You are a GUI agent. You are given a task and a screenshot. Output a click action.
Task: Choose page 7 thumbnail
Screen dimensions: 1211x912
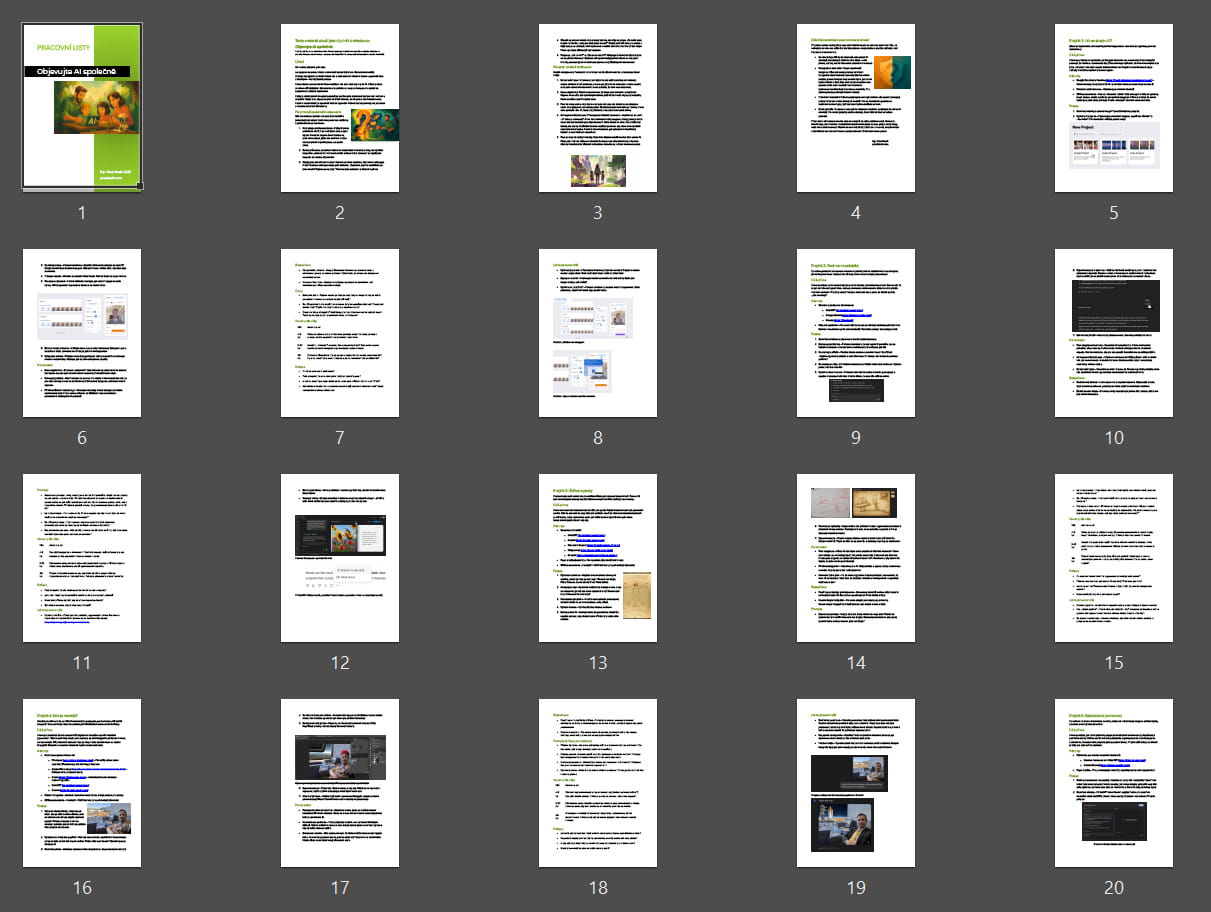(x=340, y=332)
